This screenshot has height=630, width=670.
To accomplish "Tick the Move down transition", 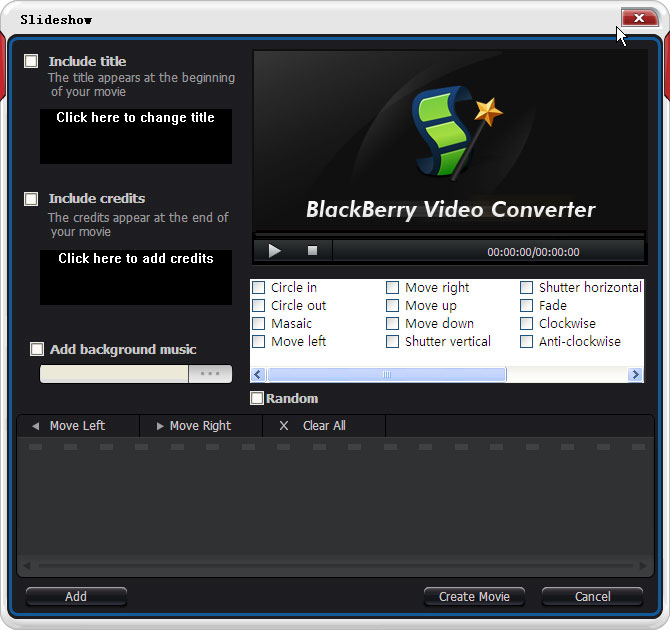I will [392, 323].
